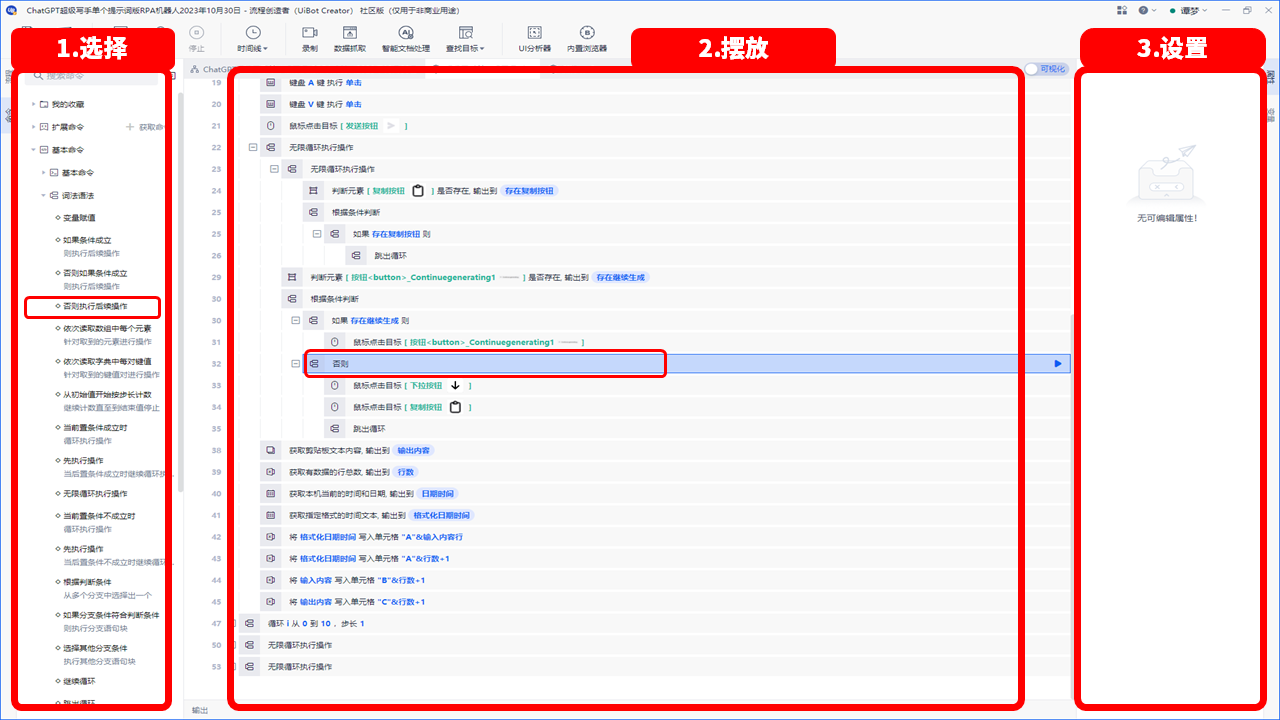Select the 当前置条件成立时 command

(x=95, y=427)
